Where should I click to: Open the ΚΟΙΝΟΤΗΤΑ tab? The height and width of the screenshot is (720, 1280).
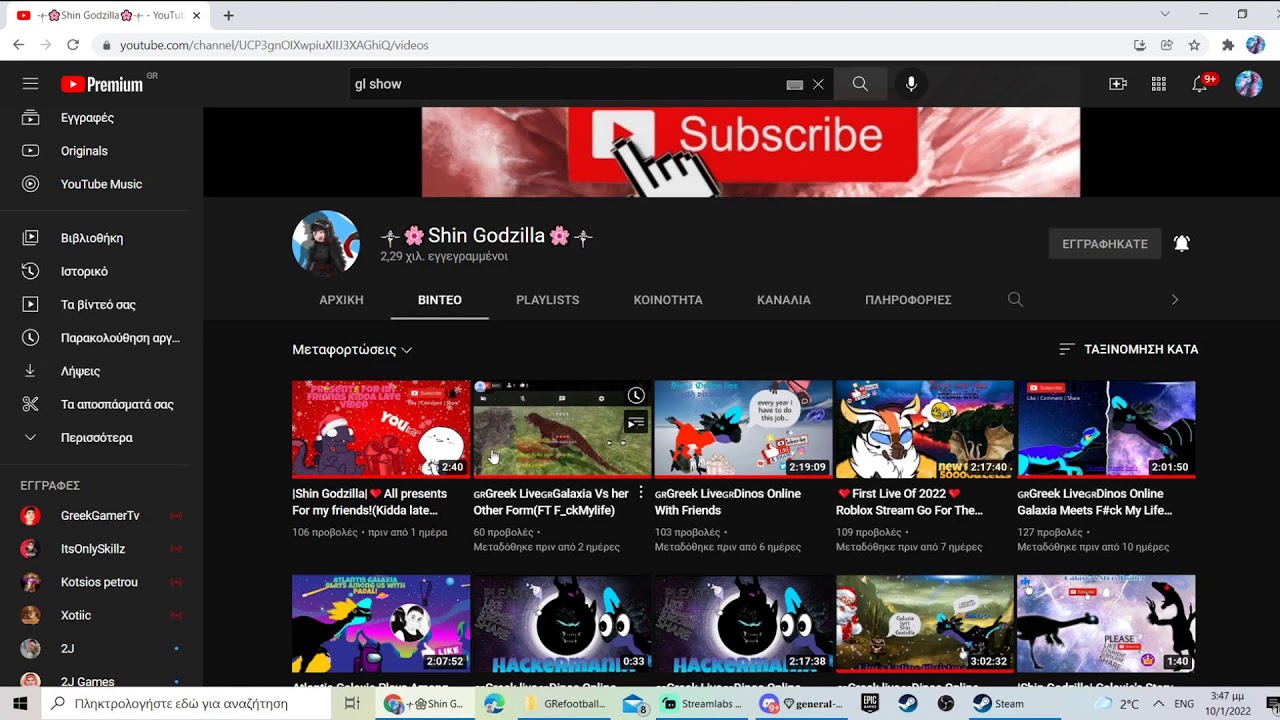pos(668,300)
